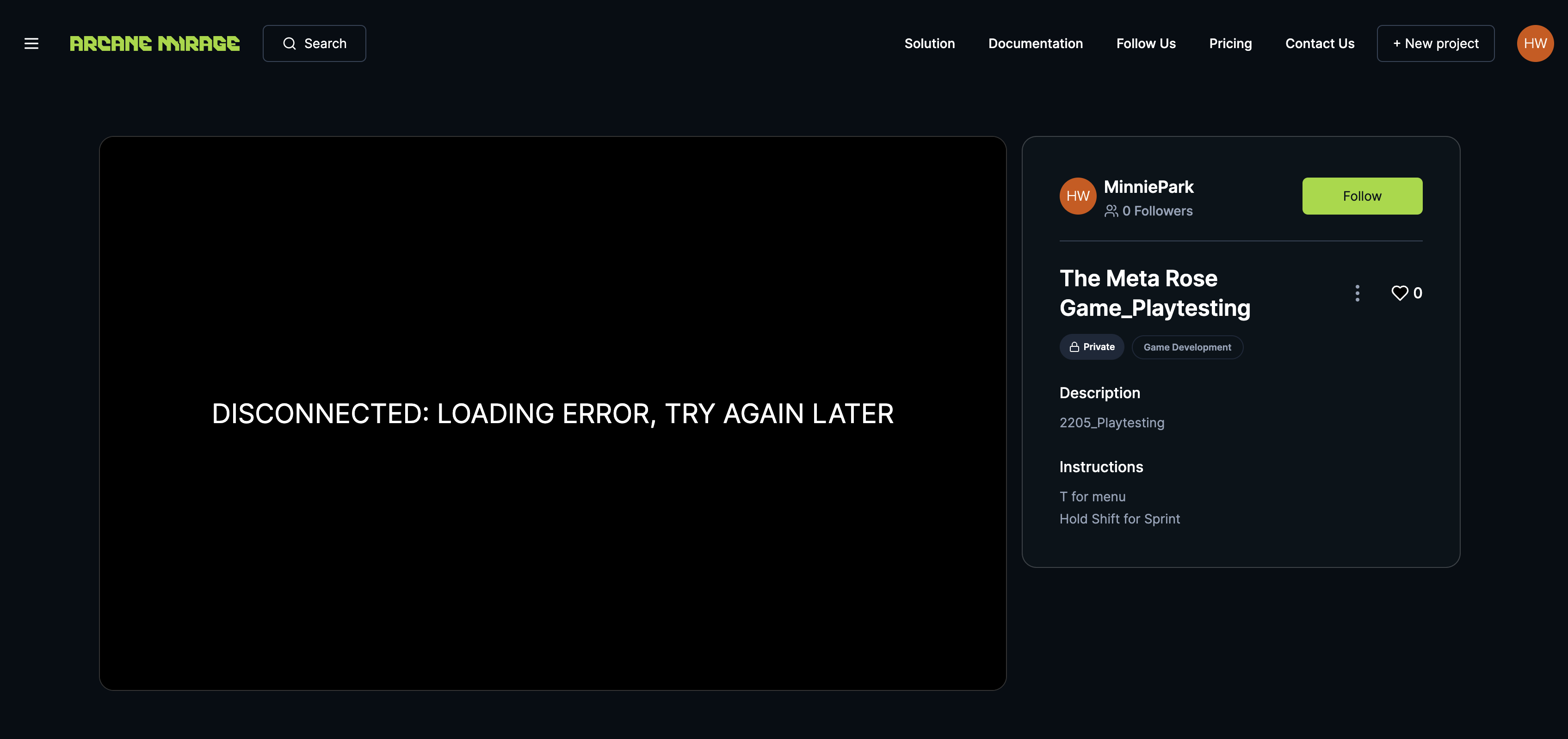Open the Contact Us page

[1320, 43]
